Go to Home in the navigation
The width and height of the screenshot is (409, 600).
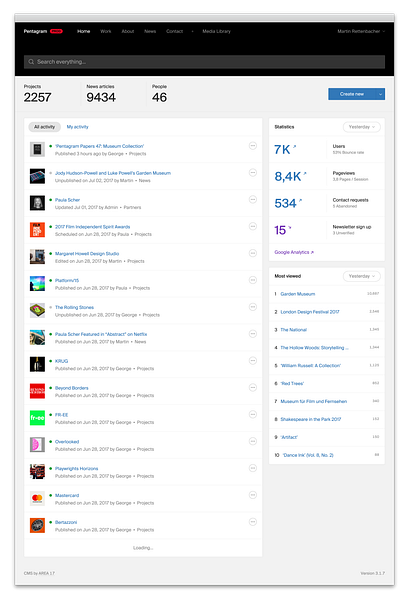coord(83,31)
